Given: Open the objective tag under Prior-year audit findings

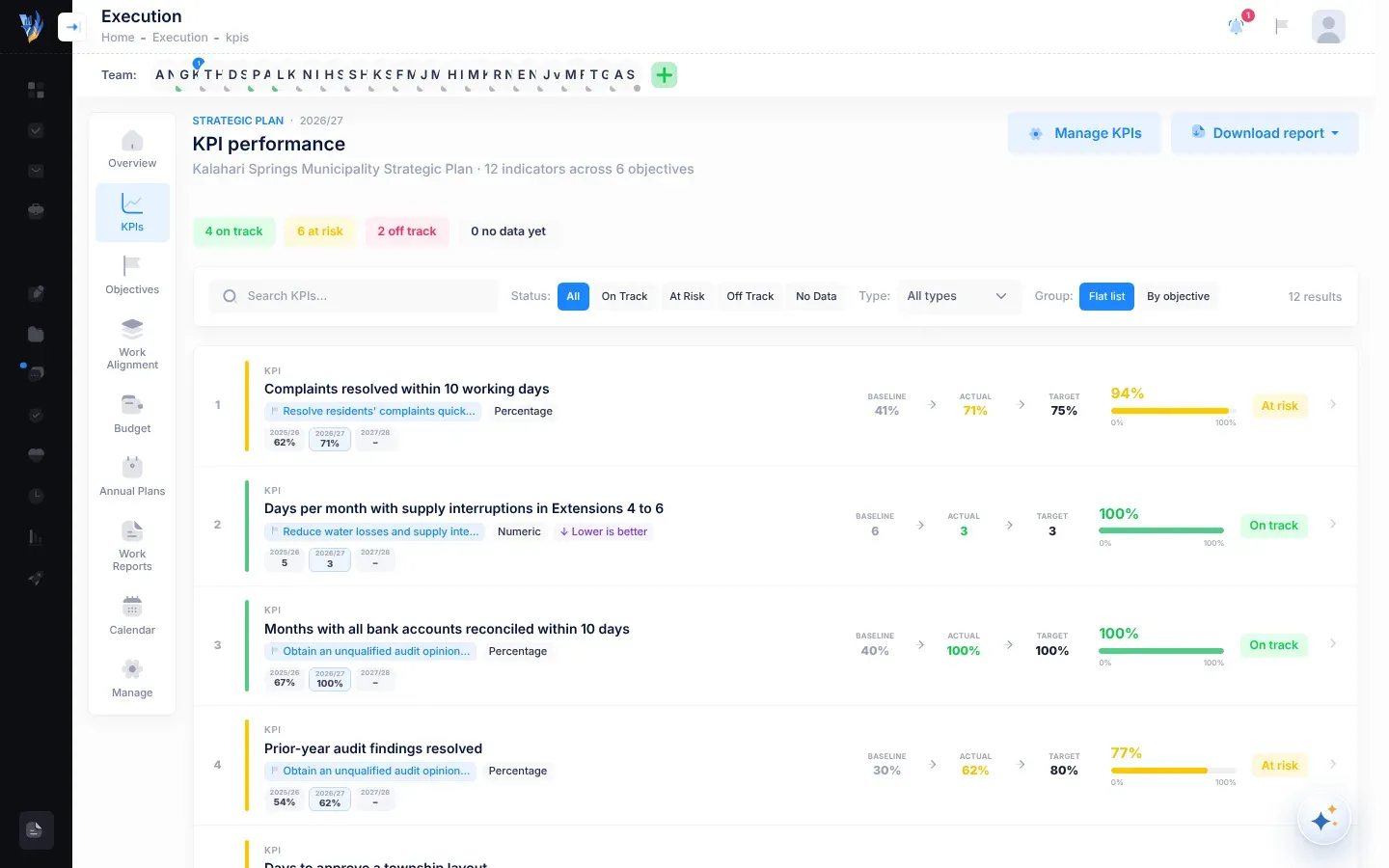Looking at the screenshot, I should pos(370,771).
